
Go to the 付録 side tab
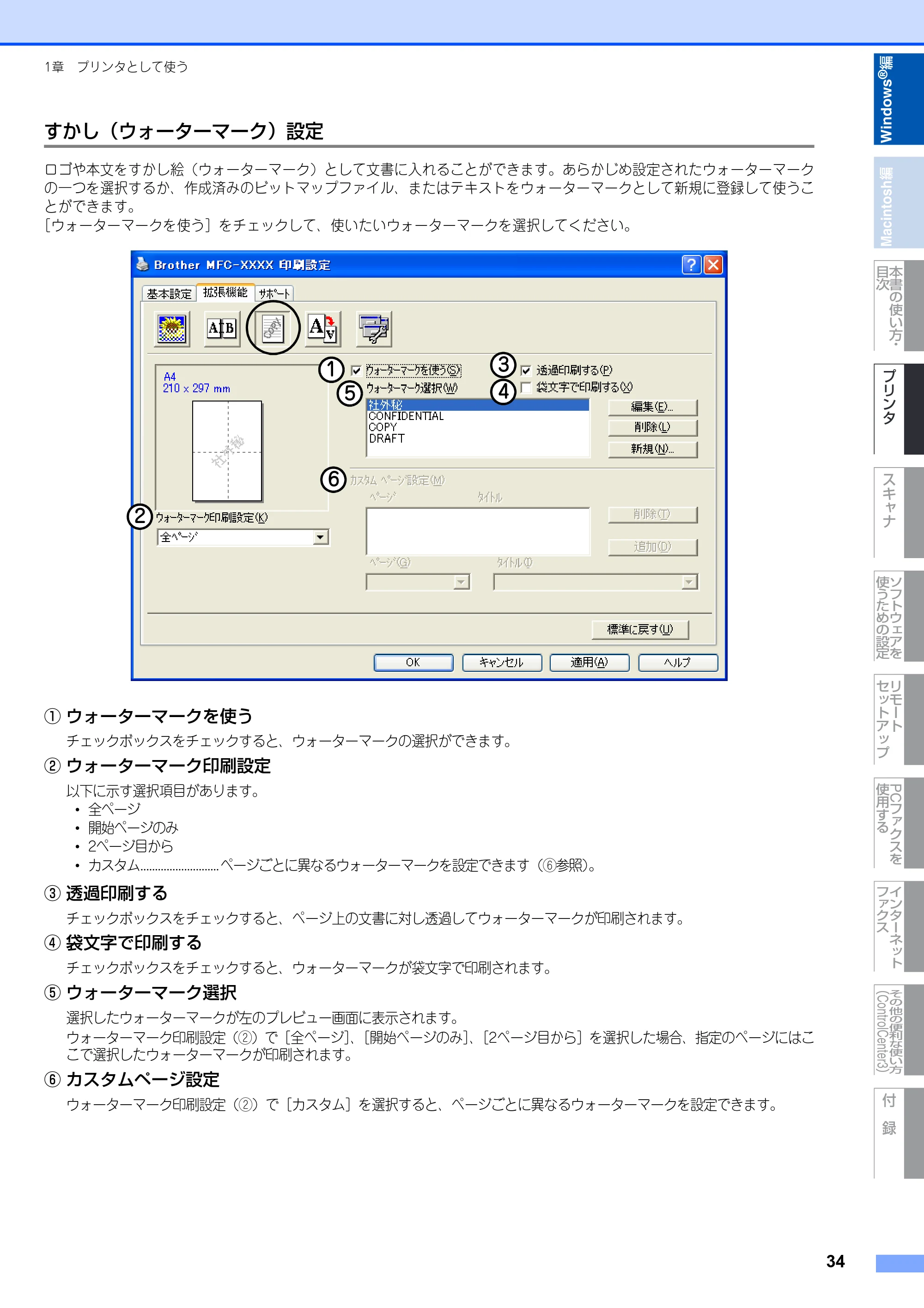tap(899, 1132)
